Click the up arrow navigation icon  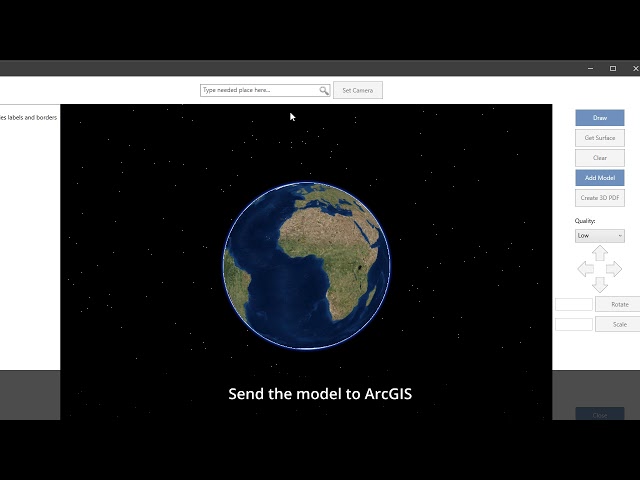[x=600, y=253]
